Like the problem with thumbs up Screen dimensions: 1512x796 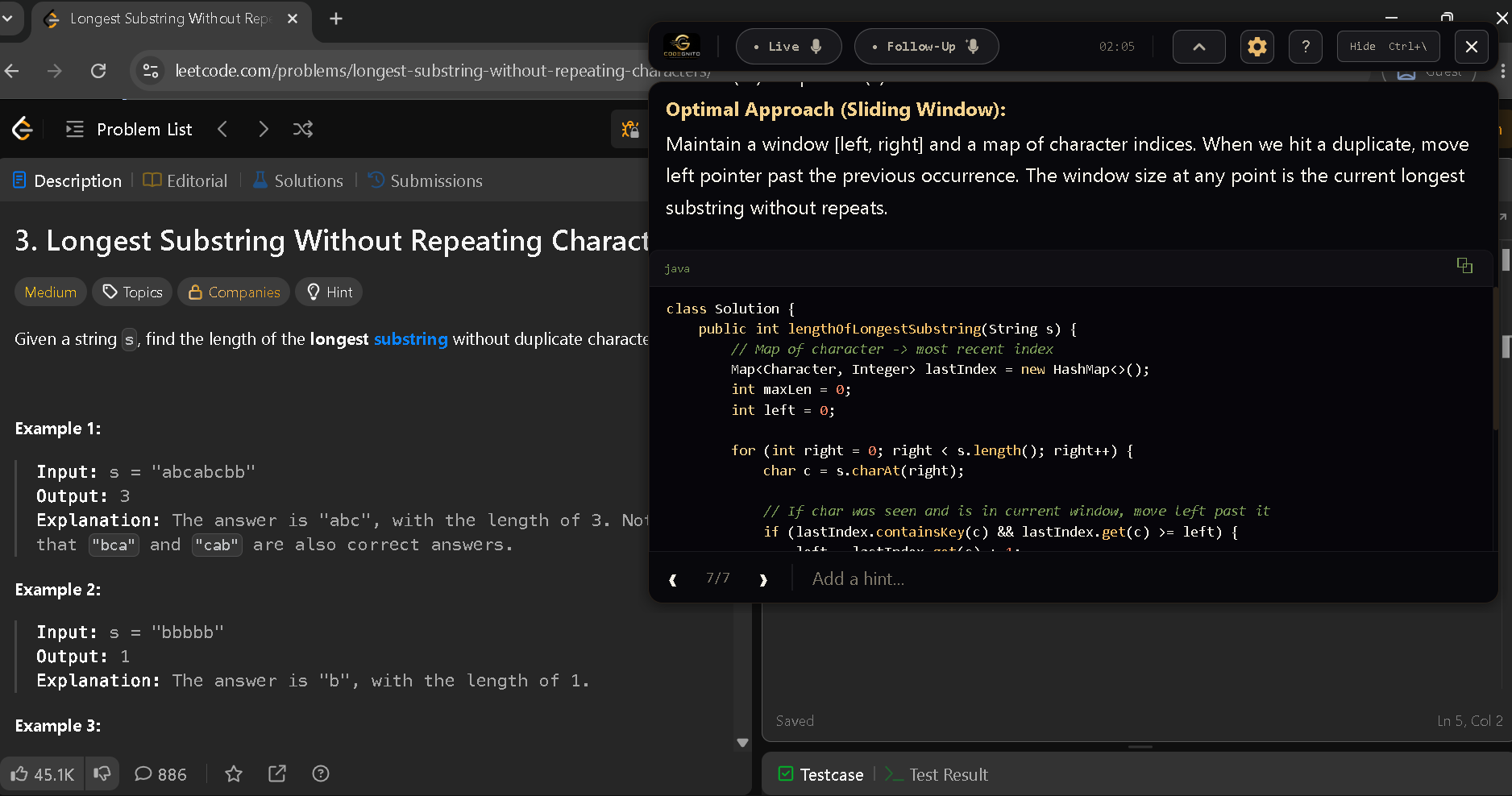(42, 774)
